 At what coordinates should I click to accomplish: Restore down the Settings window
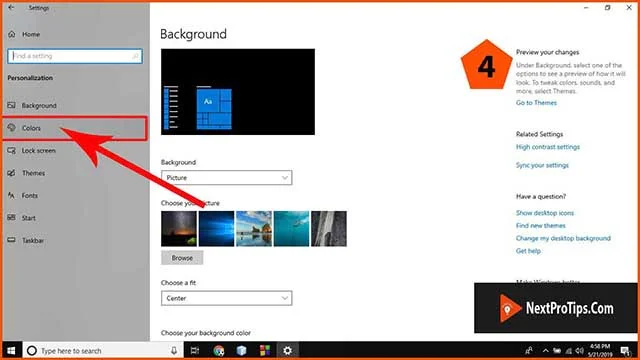[x=608, y=8]
